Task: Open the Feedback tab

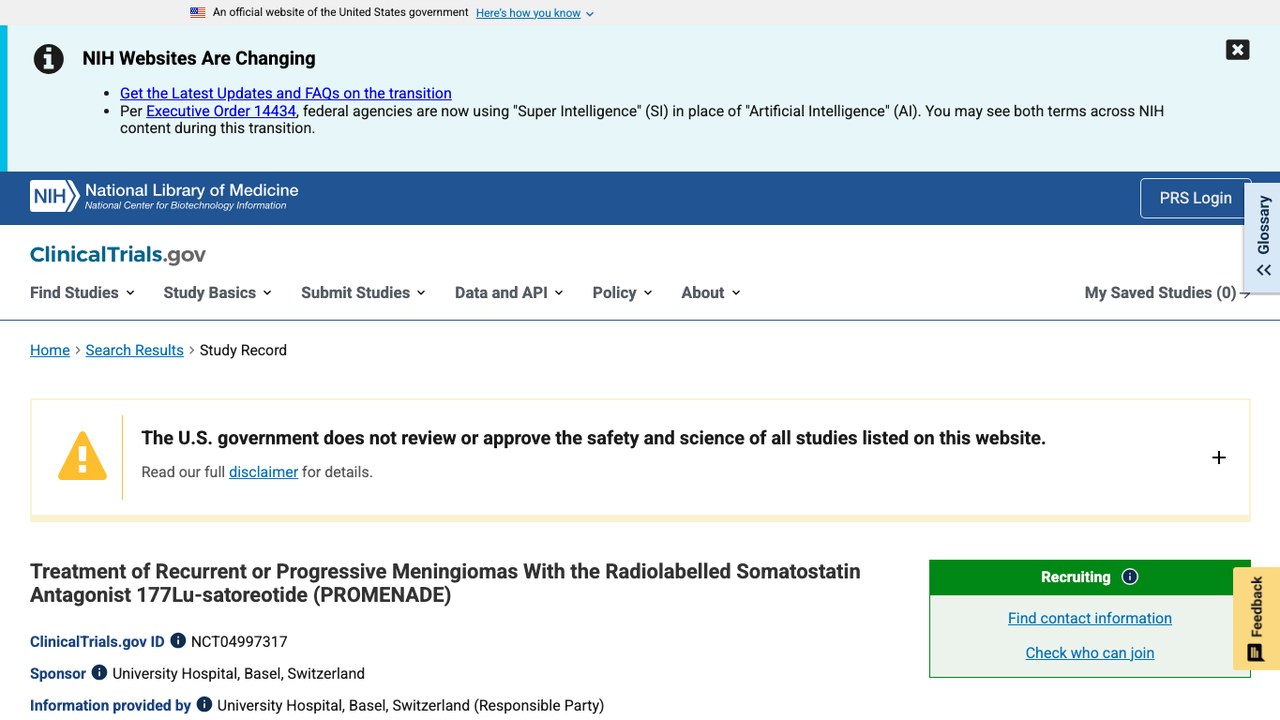Action: click(x=1256, y=619)
